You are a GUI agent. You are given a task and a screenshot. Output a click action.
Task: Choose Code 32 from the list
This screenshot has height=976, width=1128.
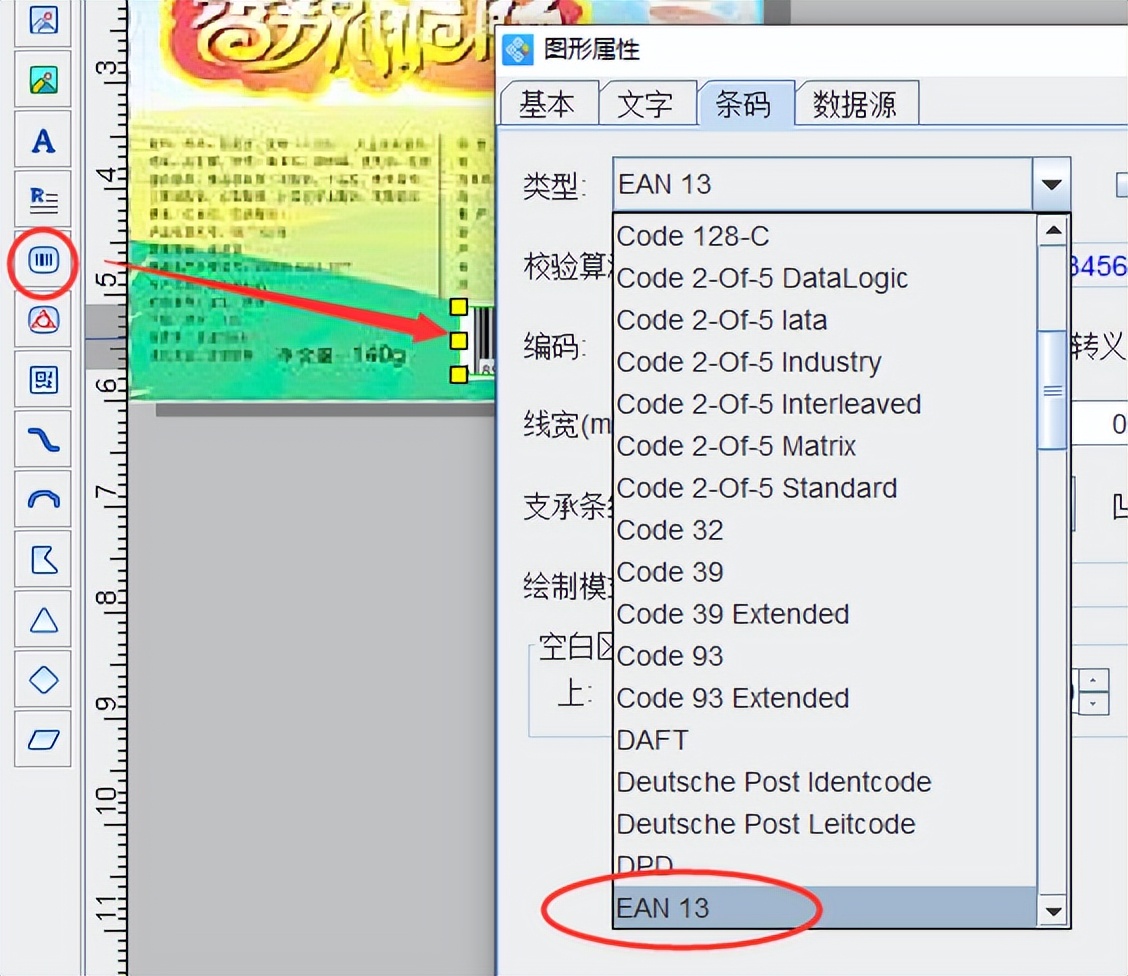click(x=825, y=530)
